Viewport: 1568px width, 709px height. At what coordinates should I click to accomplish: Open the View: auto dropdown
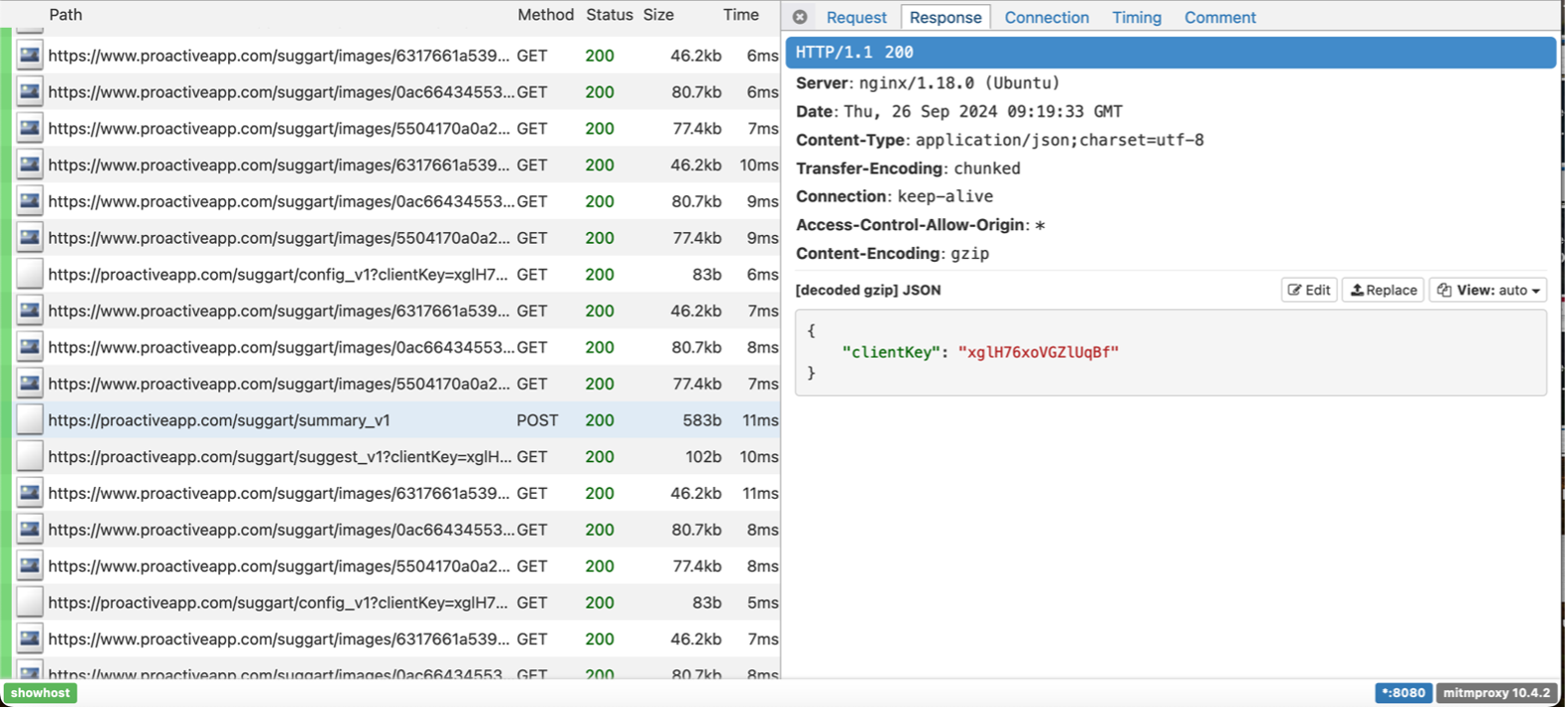[x=1488, y=291]
